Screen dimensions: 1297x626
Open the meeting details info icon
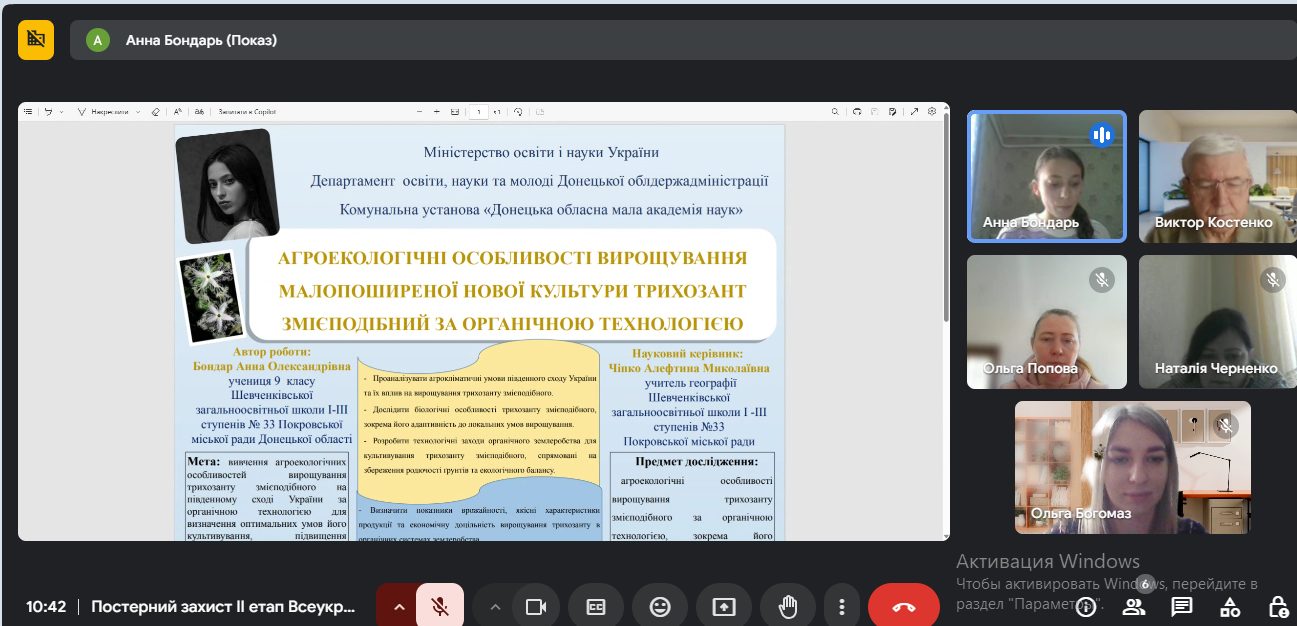coord(1086,606)
